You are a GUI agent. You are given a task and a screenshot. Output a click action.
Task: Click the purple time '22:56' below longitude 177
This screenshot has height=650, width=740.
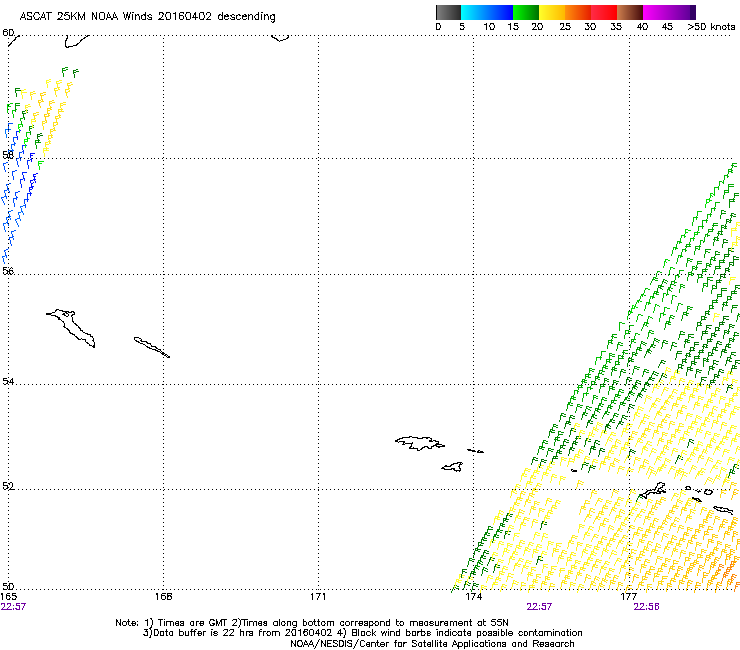click(x=647, y=607)
